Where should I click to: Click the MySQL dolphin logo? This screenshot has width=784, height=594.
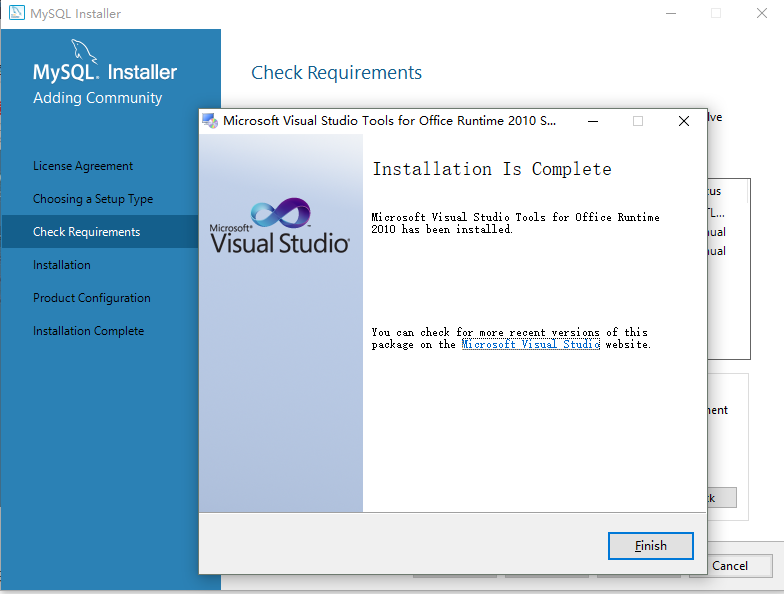(84, 50)
